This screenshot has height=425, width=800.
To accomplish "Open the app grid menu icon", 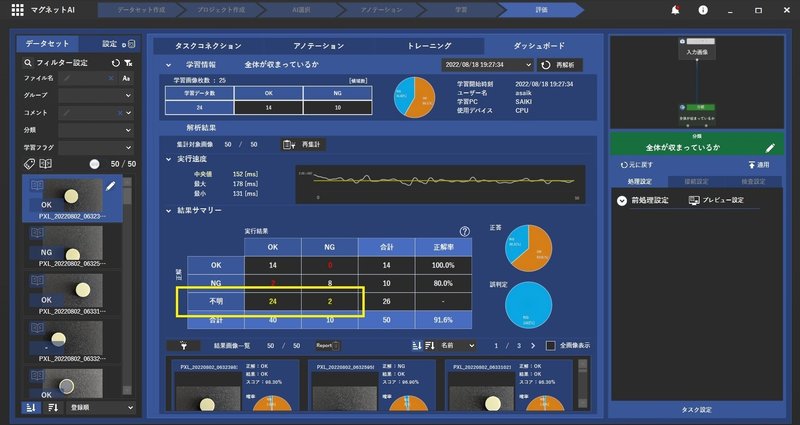I will (17, 10).
